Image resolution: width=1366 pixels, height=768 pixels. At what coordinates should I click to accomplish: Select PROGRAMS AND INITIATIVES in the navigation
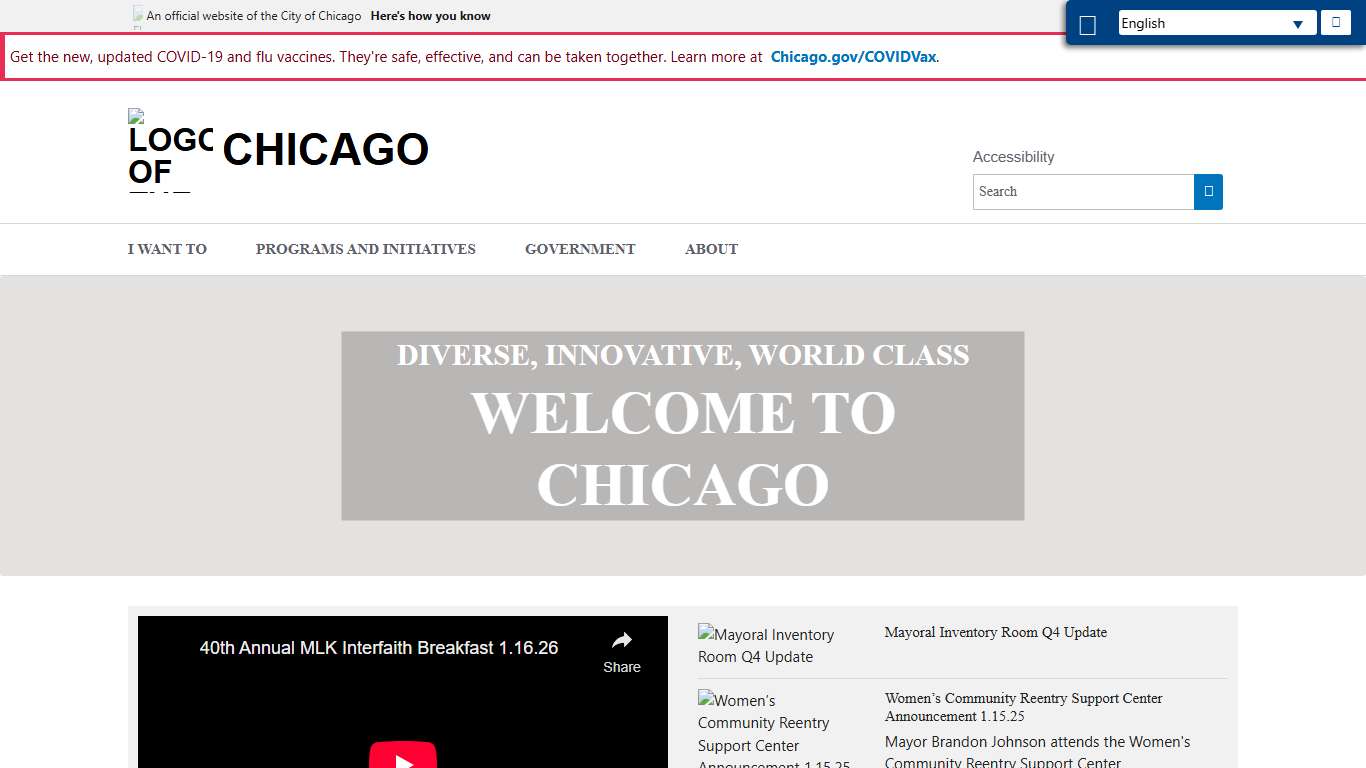(x=366, y=249)
